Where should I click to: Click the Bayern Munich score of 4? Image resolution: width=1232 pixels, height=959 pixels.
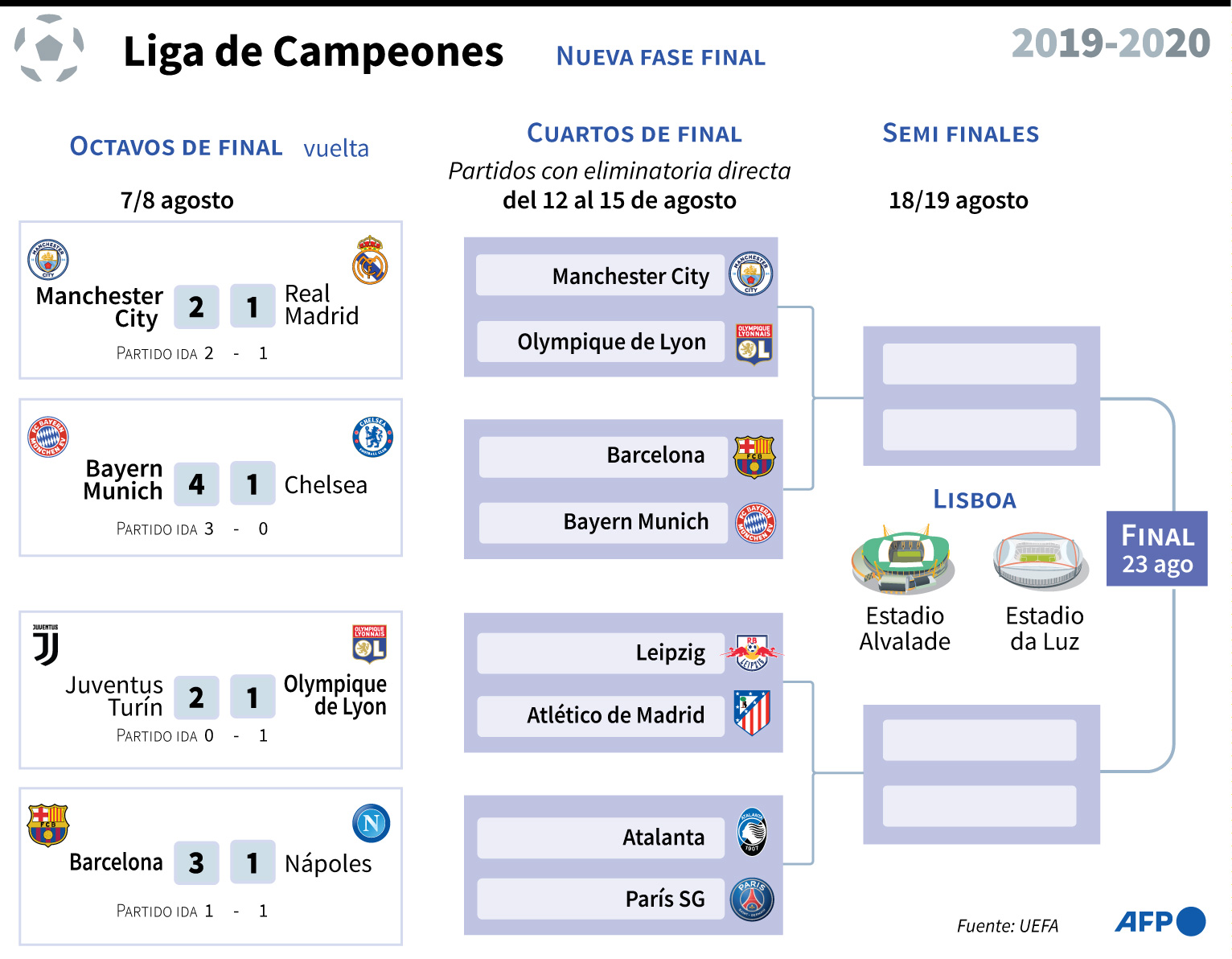tap(196, 484)
